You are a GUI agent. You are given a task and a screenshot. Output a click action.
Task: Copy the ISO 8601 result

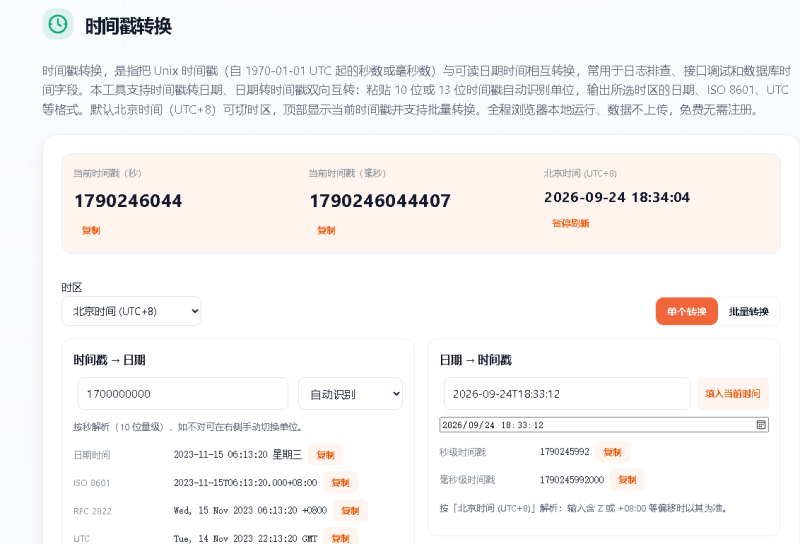click(x=340, y=482)
